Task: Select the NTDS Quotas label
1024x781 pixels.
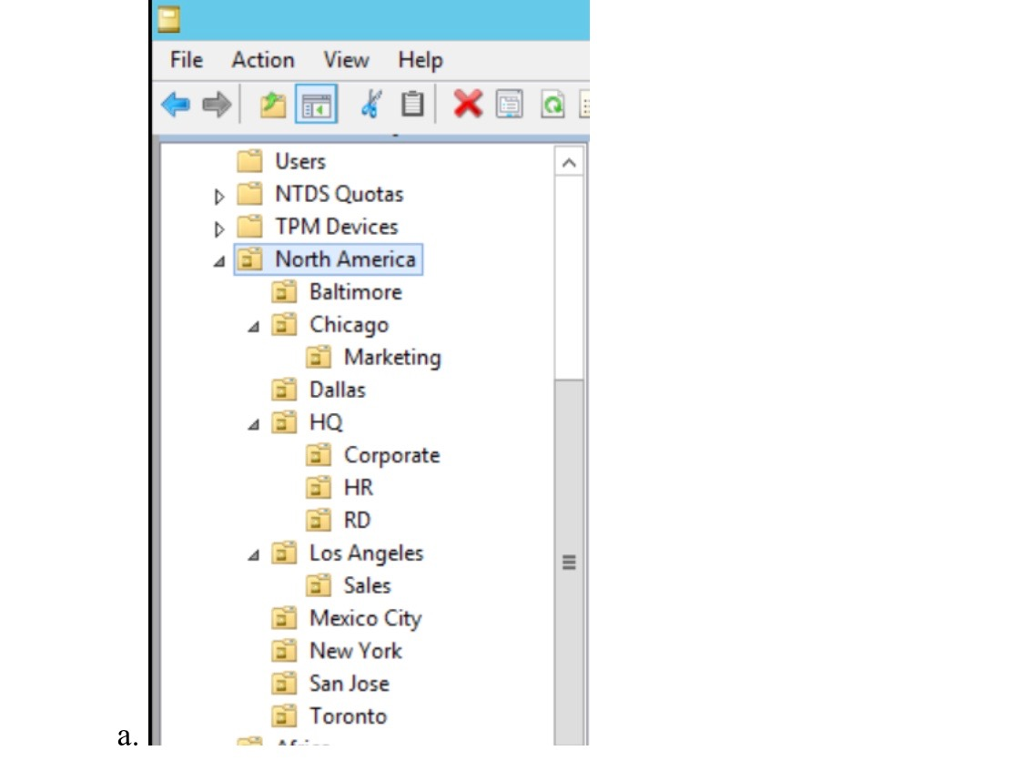Action: coord(340,194)
